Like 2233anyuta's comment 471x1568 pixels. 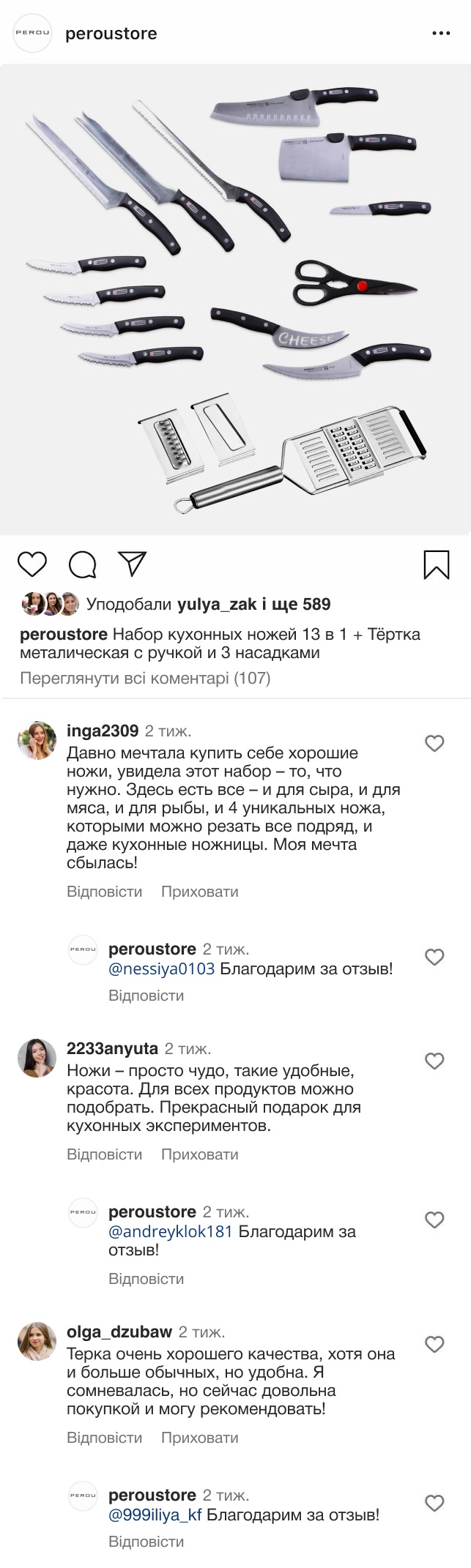pyautogui.click(x=434, y=1061)
